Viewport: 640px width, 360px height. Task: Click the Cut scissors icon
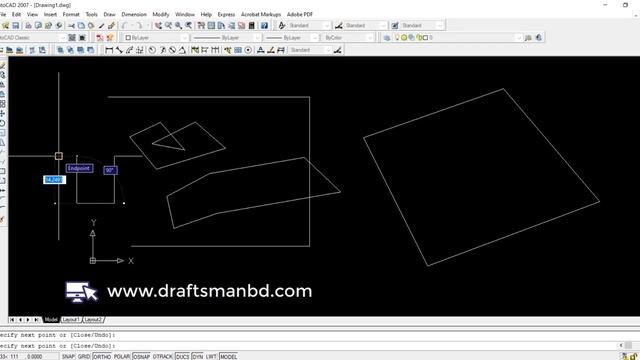pyautogui.click(x=71, y=25)
